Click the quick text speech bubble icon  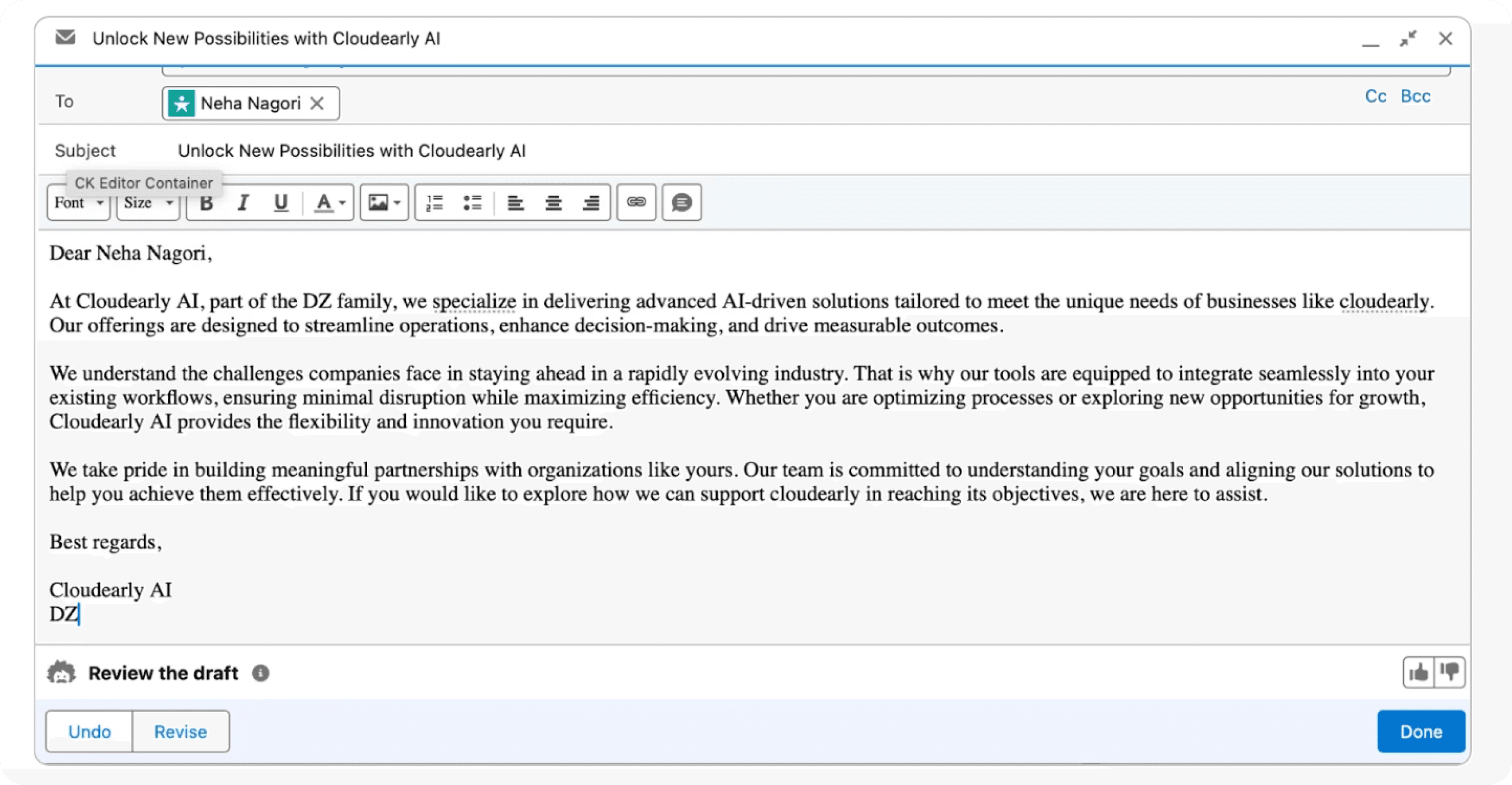[682, 202]
